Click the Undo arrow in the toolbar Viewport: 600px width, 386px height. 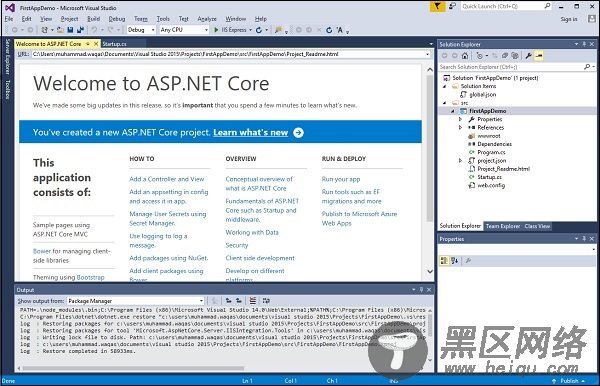(x=94, y=30)
